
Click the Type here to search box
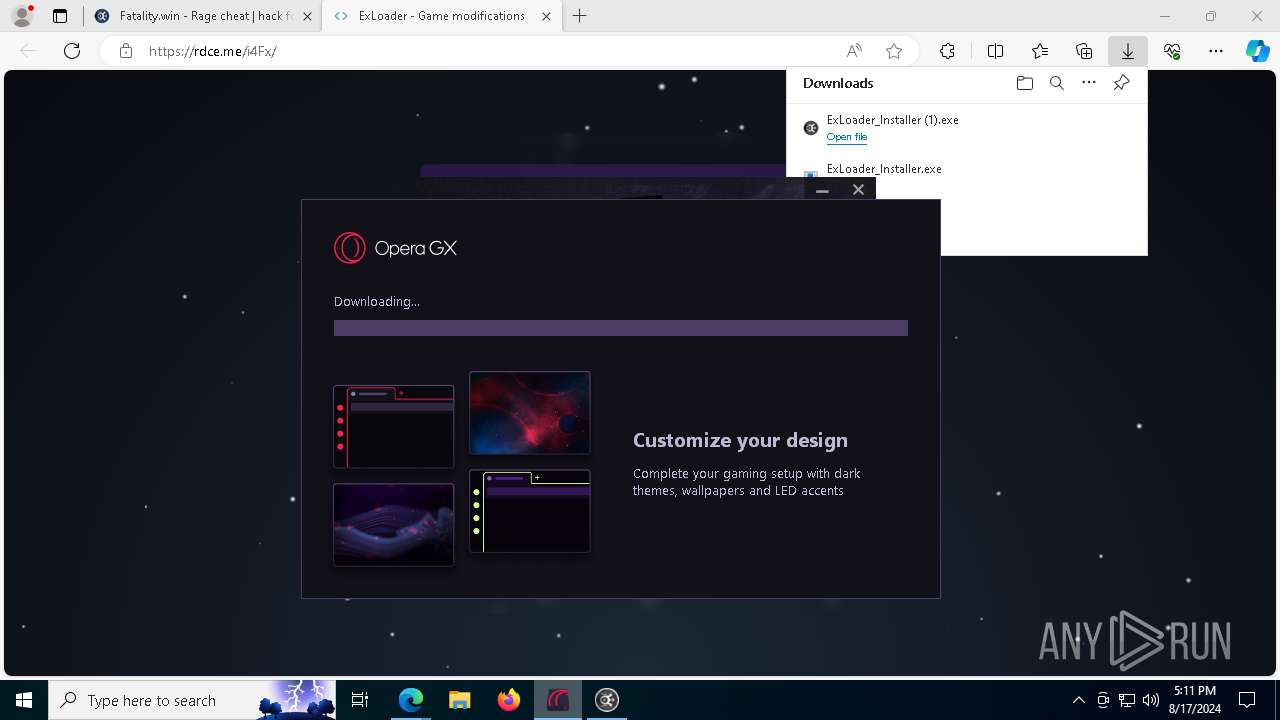coord(193,700)
